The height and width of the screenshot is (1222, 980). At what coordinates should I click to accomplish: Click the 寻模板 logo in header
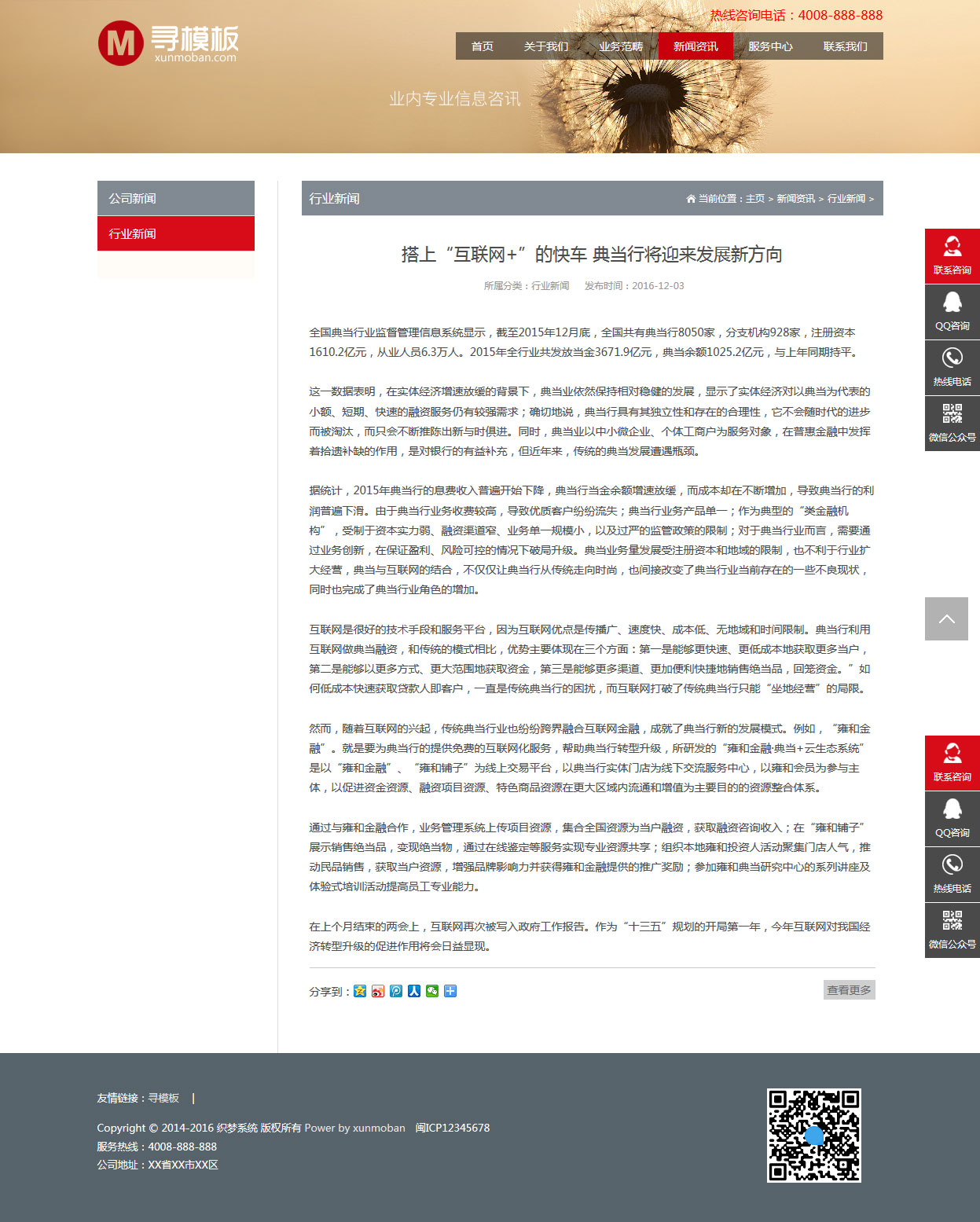(x=168, y=43)
